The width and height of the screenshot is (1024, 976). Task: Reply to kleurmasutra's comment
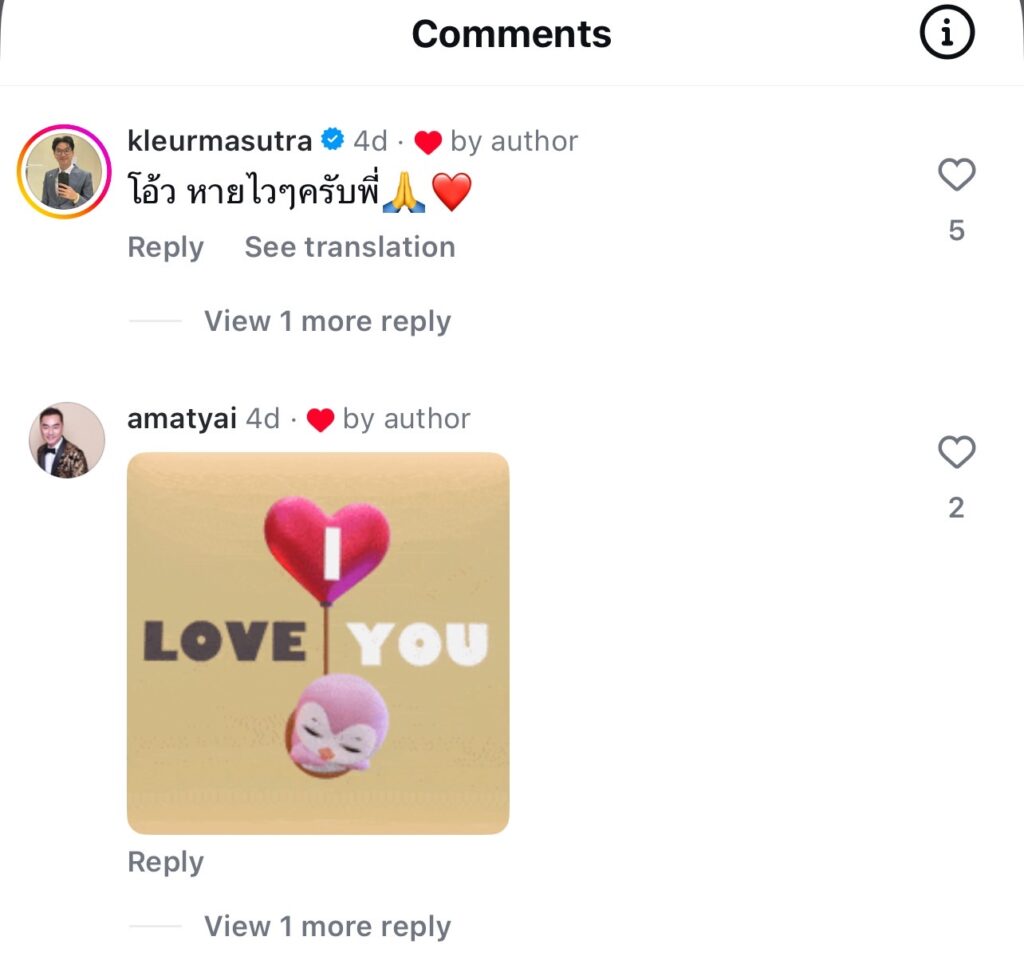[x=165, y=247]
